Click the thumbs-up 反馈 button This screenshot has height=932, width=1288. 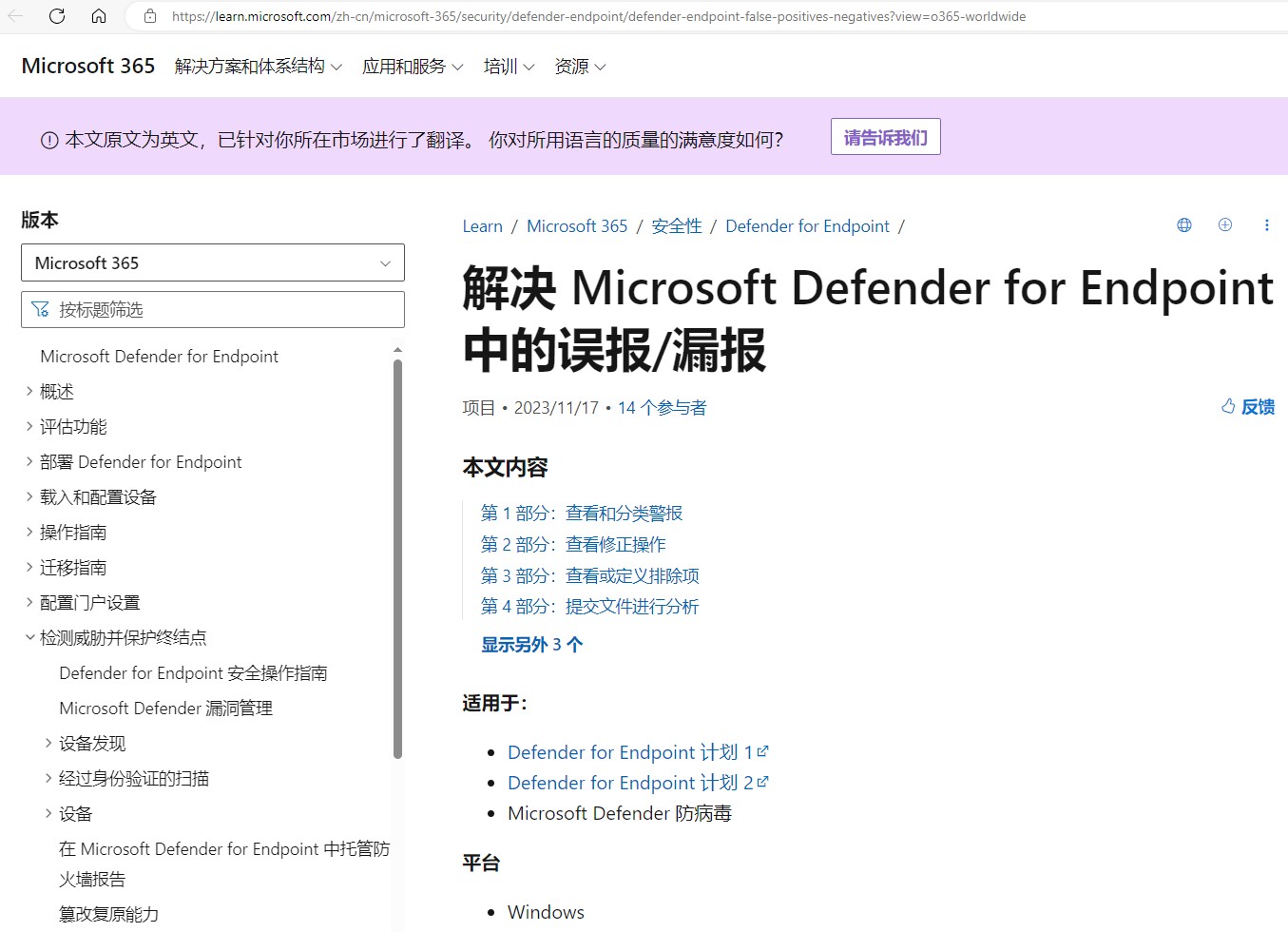(1248, 407)
